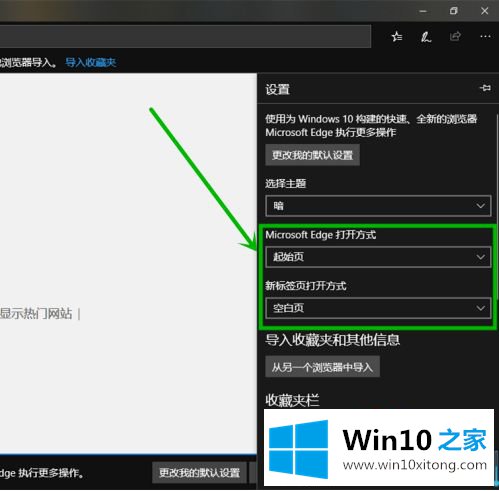Click the Add notes pen icon
Viewport: 499px width, 491px height.
(426, 36)
